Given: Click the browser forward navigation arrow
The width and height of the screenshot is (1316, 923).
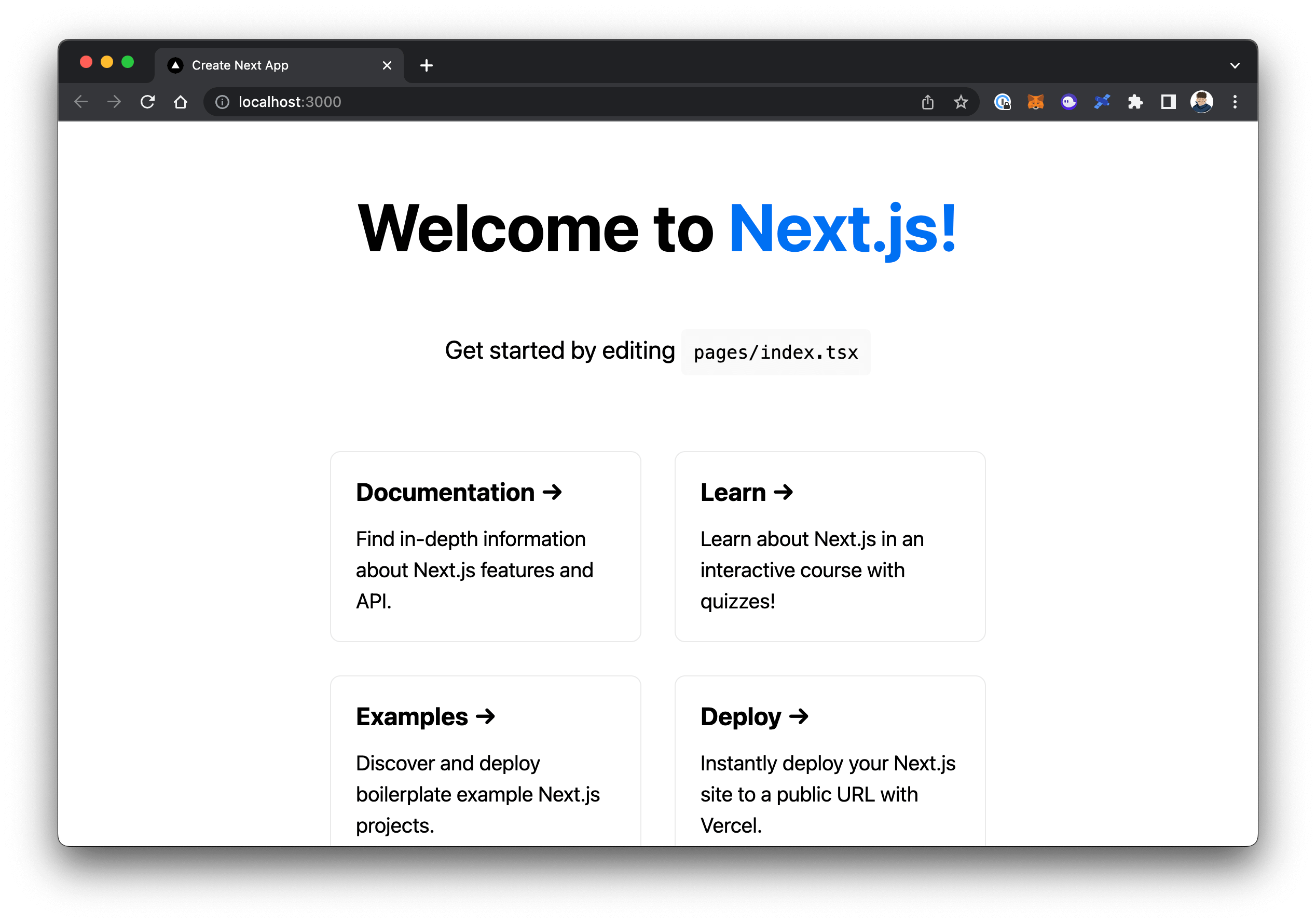Looking at the screenshot, I should (x=114, y=101).
